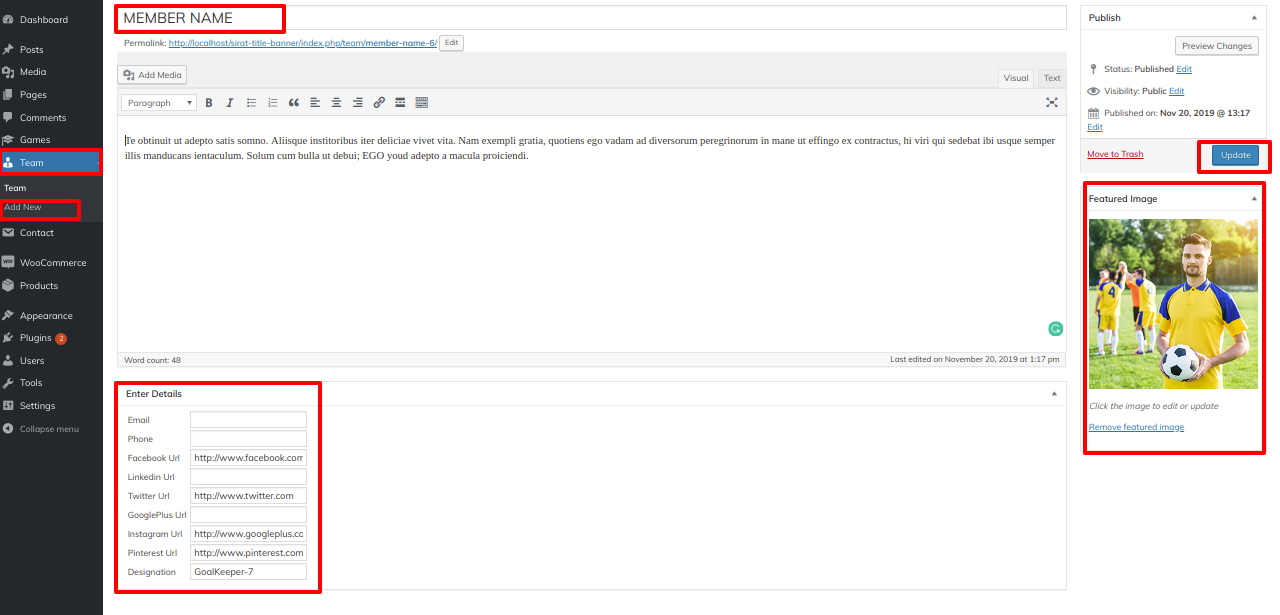The image size is (1280, 615).
Task: Click the insert/edit link icon
Action: point(379,103)
